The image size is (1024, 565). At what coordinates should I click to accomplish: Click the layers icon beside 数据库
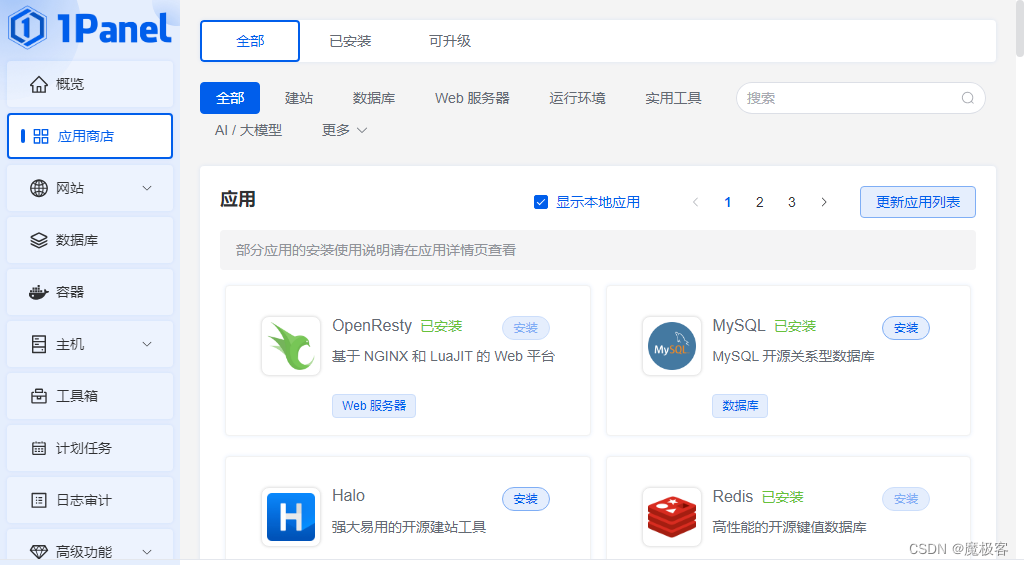pos(39,240)
